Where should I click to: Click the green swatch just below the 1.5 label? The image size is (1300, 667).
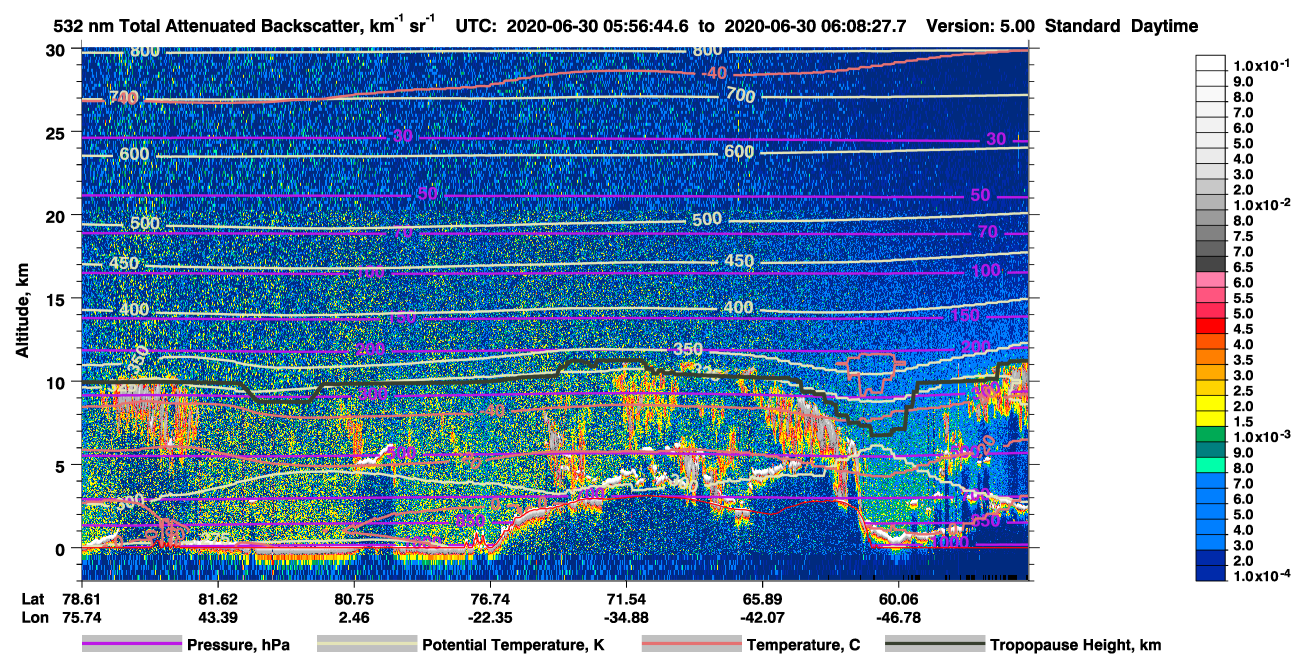pyautogui.click(x=1209, y=433)
